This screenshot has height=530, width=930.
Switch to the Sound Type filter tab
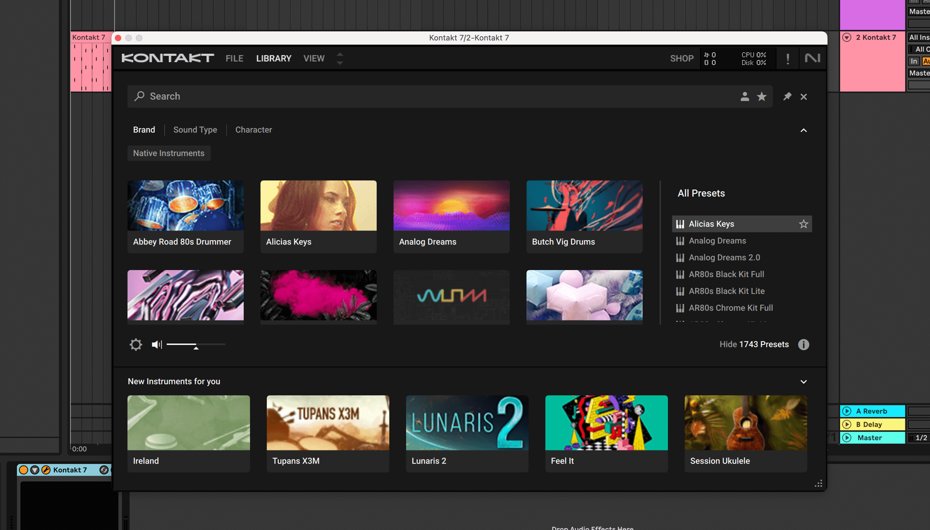(195, 130)
